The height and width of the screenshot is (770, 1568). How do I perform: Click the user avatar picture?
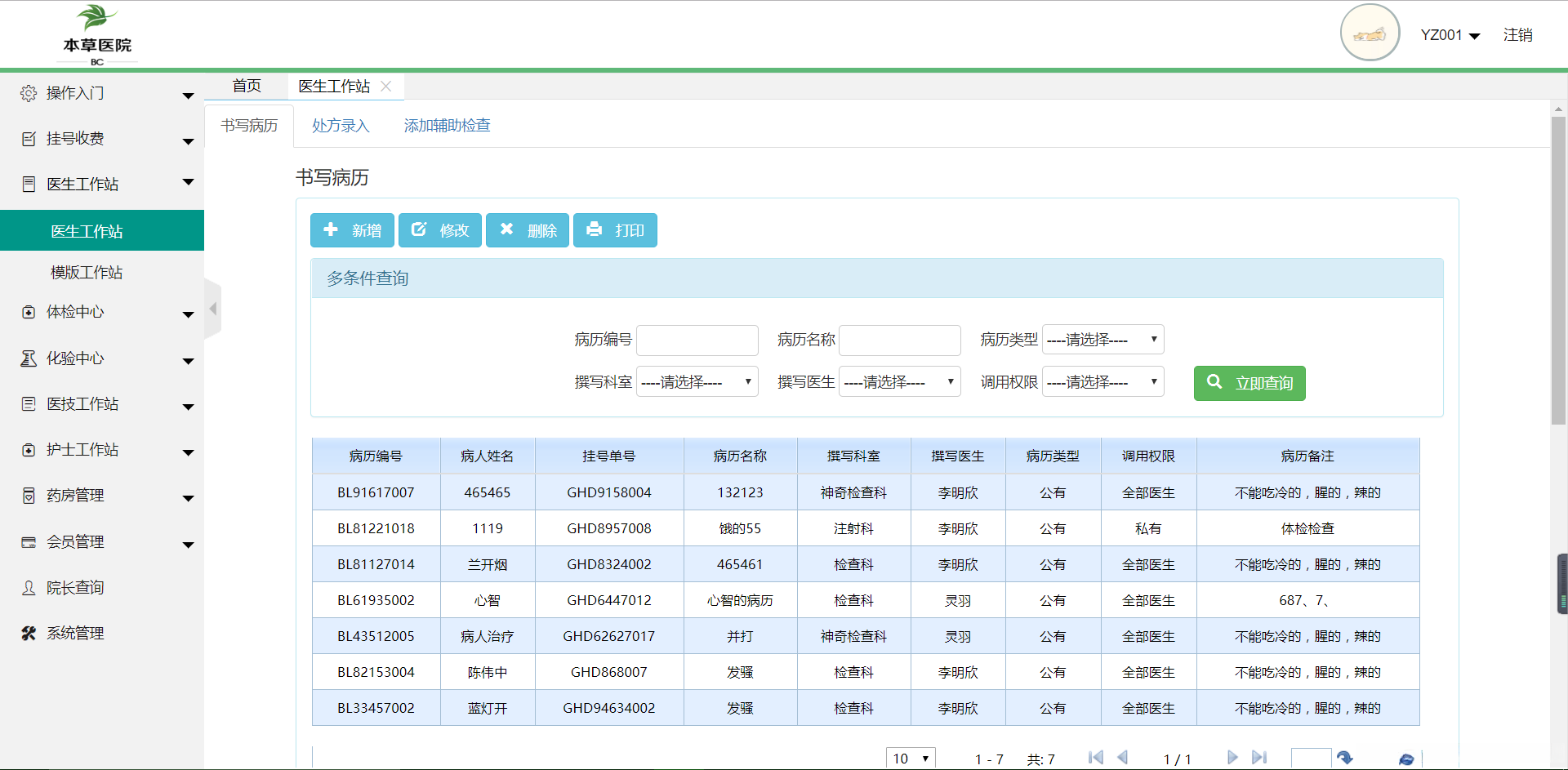click(x=1370, y=33)
